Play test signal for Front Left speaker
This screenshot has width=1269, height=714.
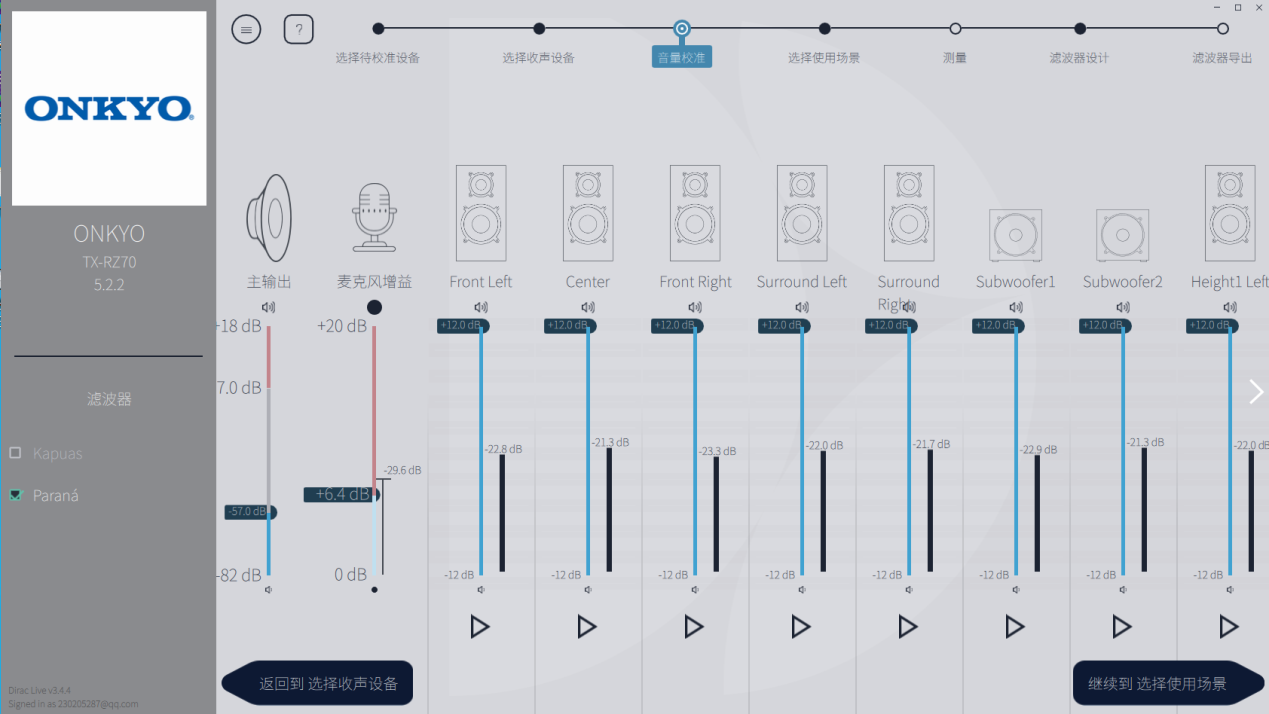coord(480,627)
